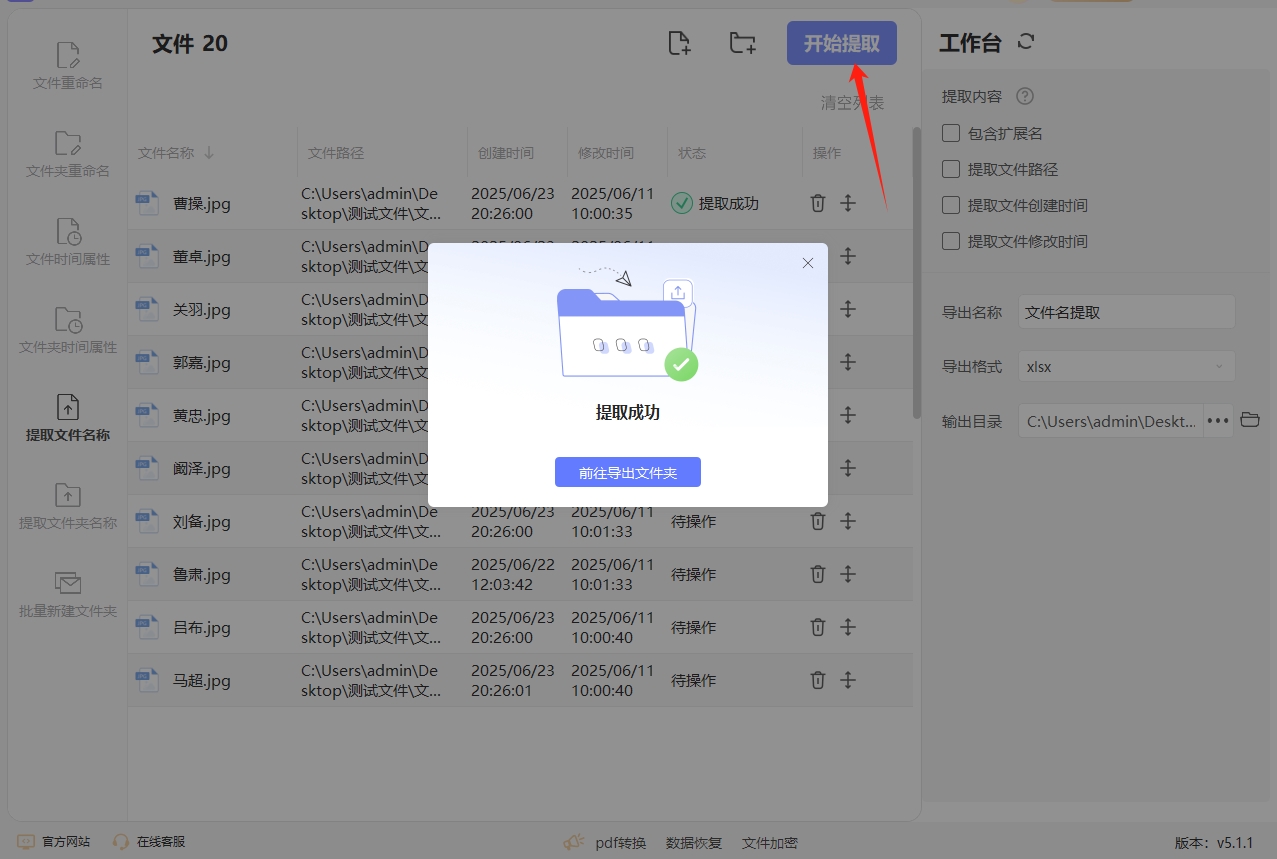Delete the 鲁肃.jpg row with trash icon
1277x859 pixels.
coord(818,574)
